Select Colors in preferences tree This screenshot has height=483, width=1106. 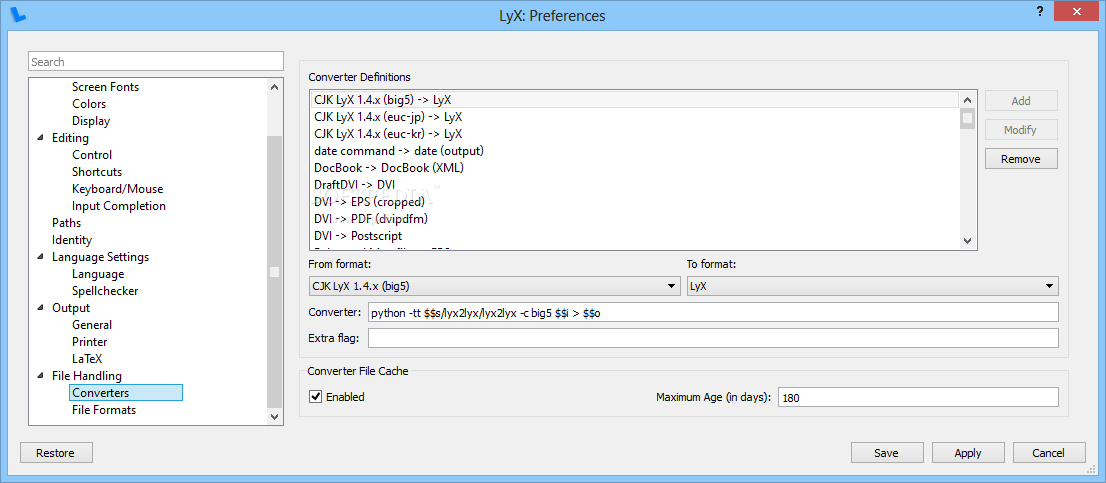pyautogui.click(x=89, y=104)
